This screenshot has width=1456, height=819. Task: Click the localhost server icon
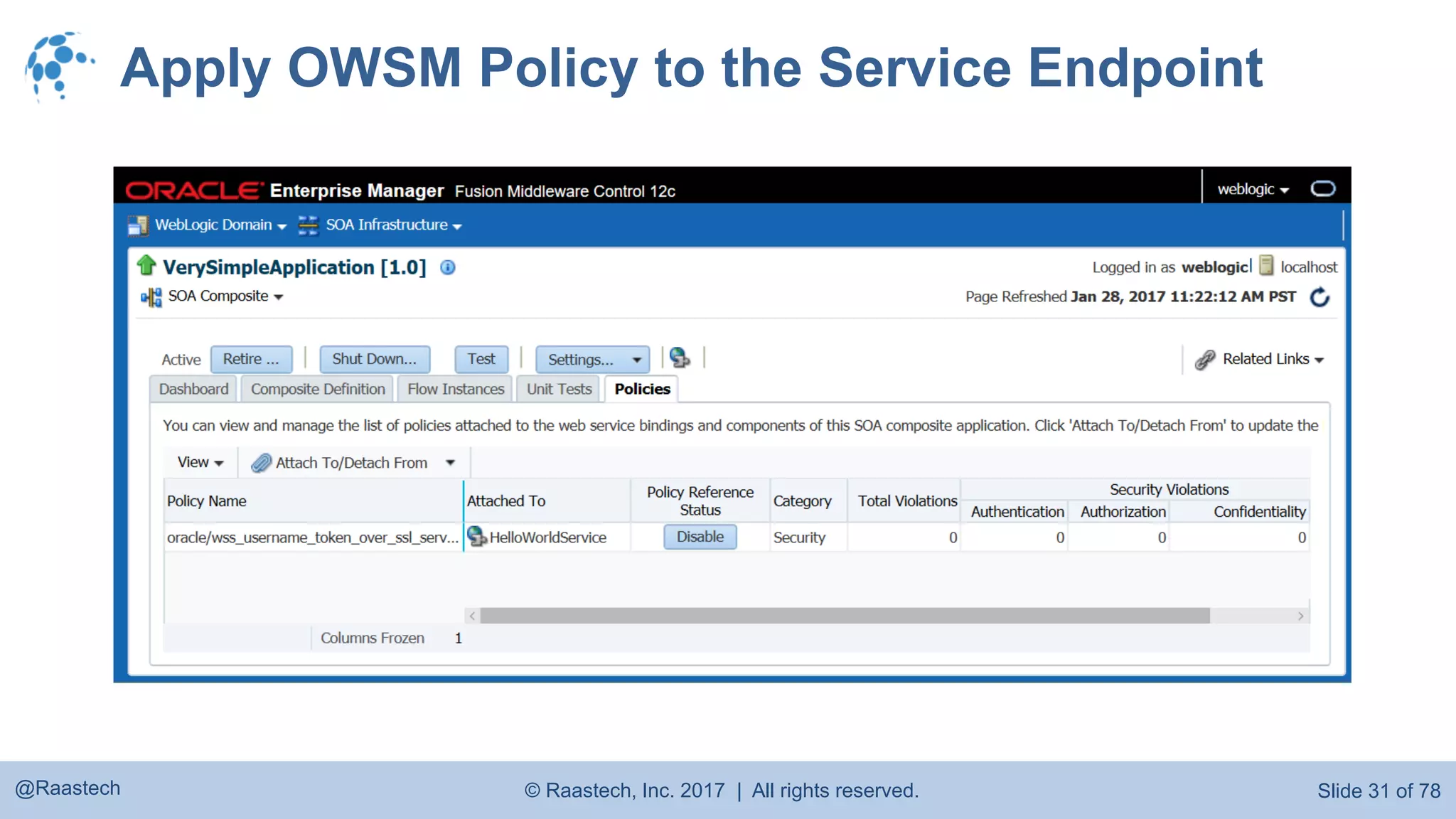click(1266, 266)
